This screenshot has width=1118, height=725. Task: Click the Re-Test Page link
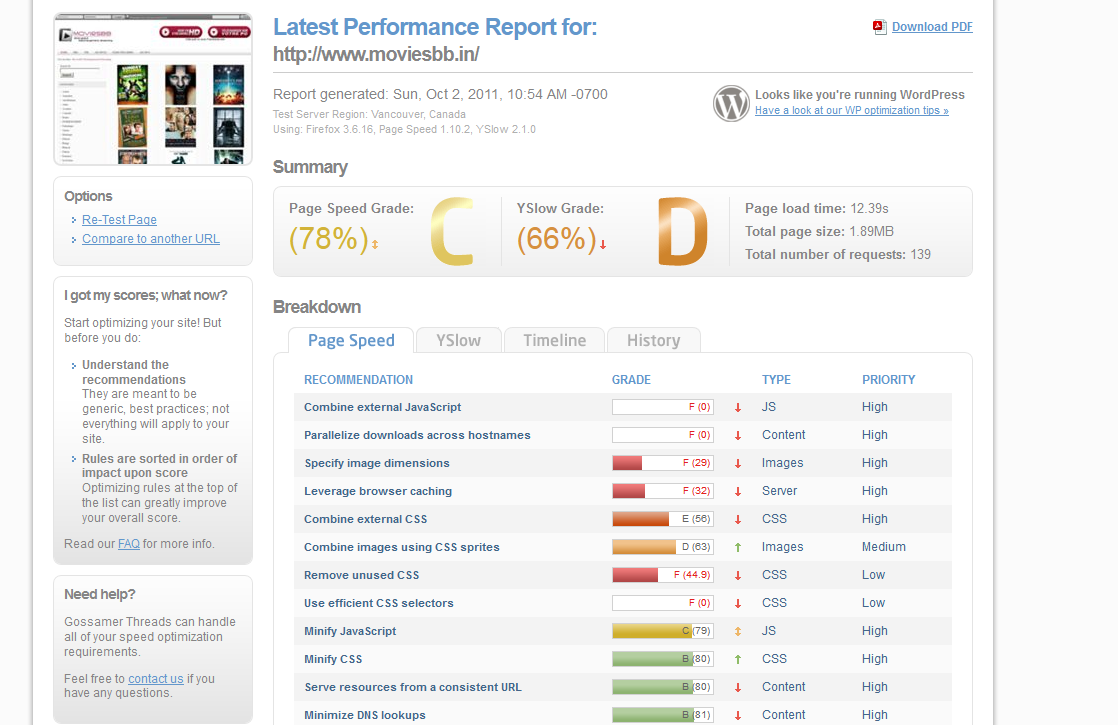tap(119, 220)
